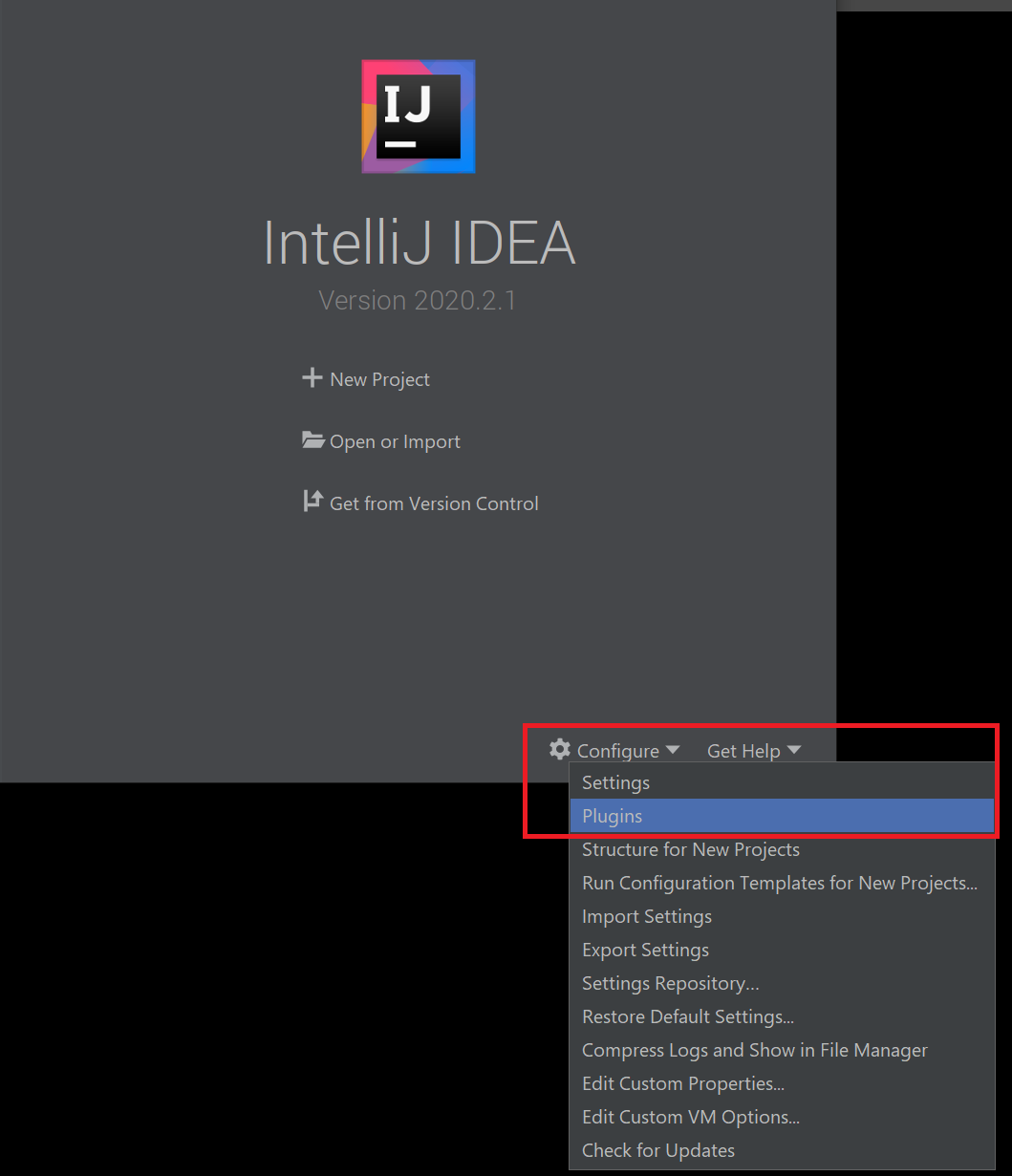Image resolution: width=1012 pixels, height=1176 pixels.
Task: Click the Get from Version Control icon
Action: (312, 502)
